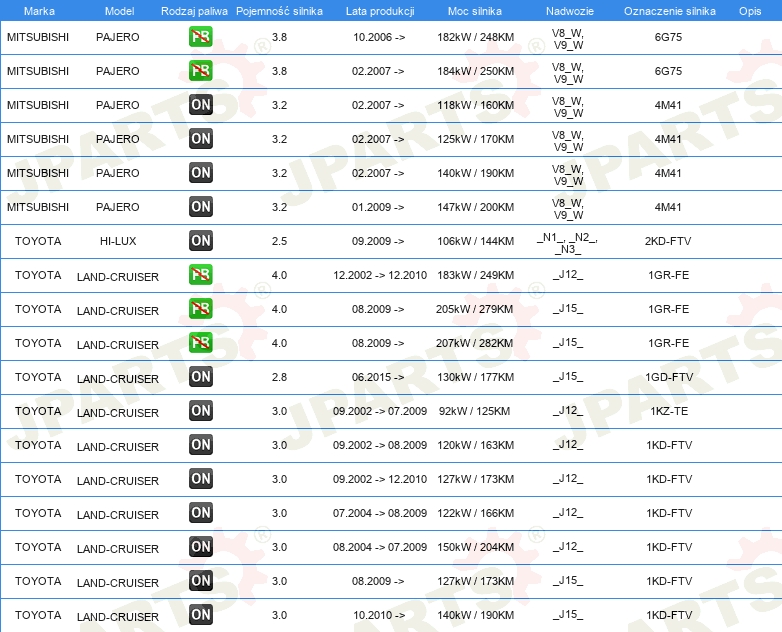
Task: Click the Rodzaj paliwa column header
Action: click(194, 11)
